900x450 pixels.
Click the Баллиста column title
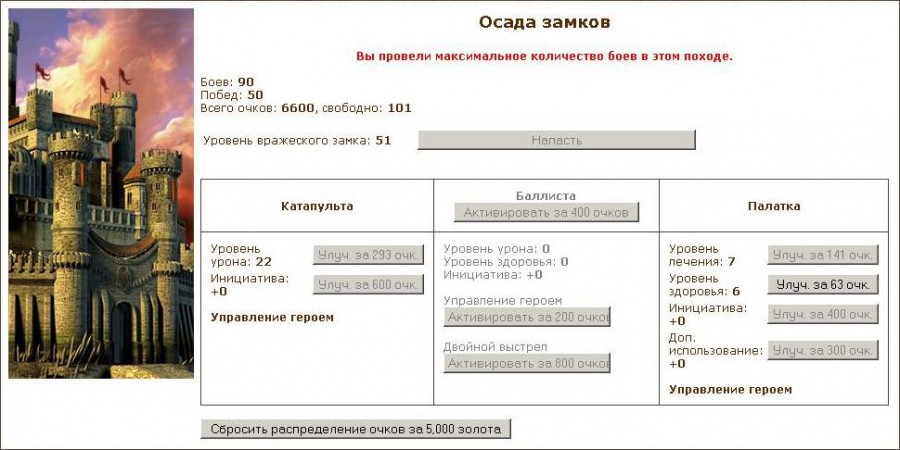(546, 196)
